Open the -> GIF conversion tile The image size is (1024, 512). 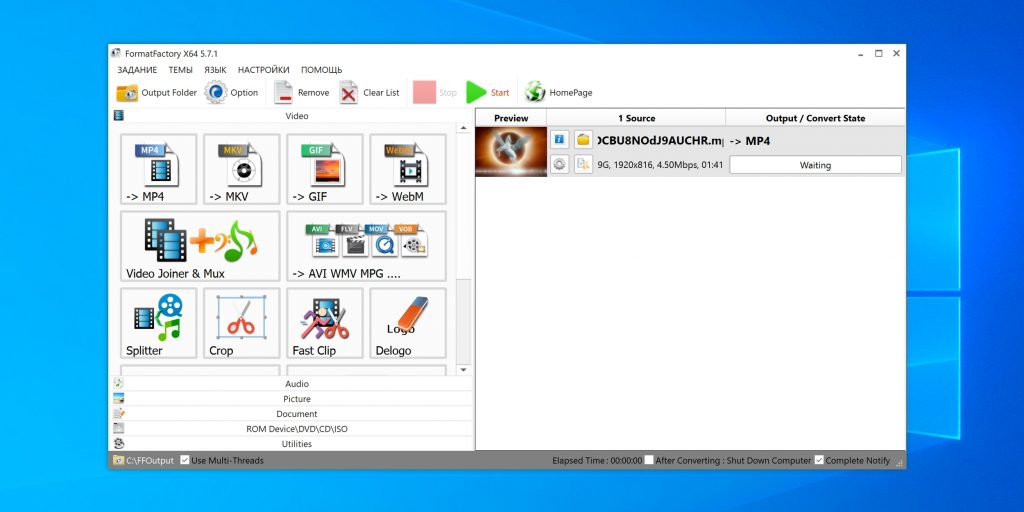325,169
